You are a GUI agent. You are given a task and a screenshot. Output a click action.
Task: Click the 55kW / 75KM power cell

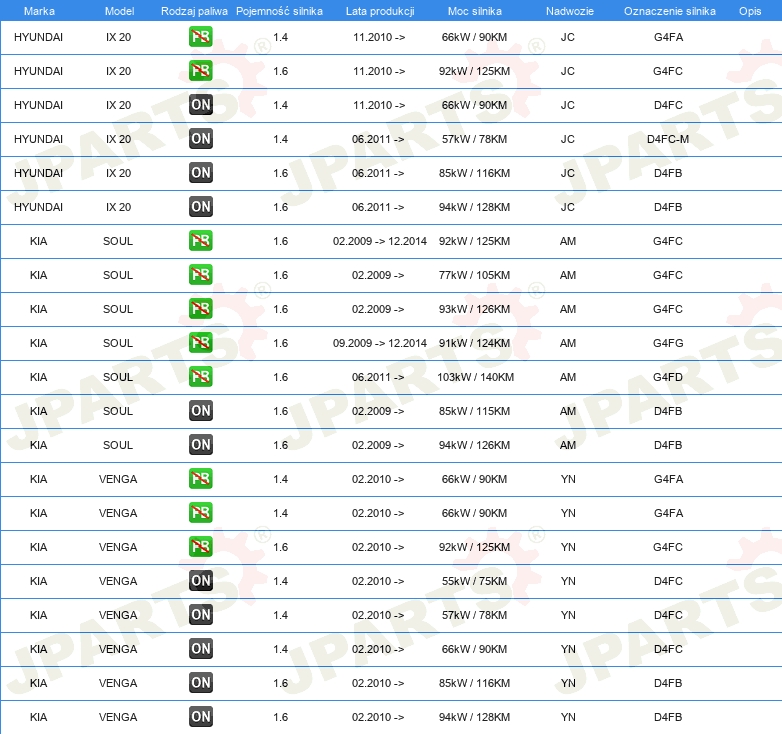[x=474, y=581]
